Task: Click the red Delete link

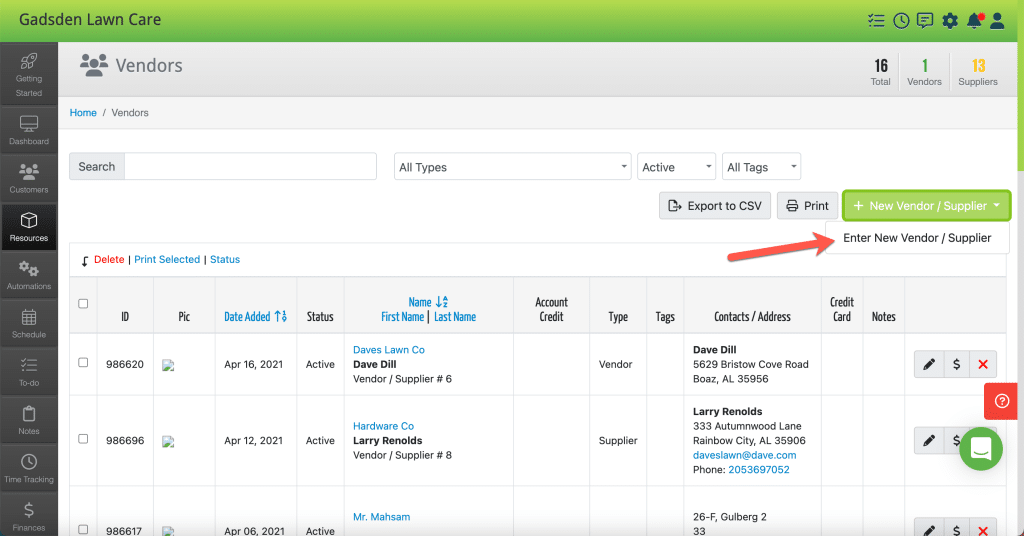Action: pos(109,259)
